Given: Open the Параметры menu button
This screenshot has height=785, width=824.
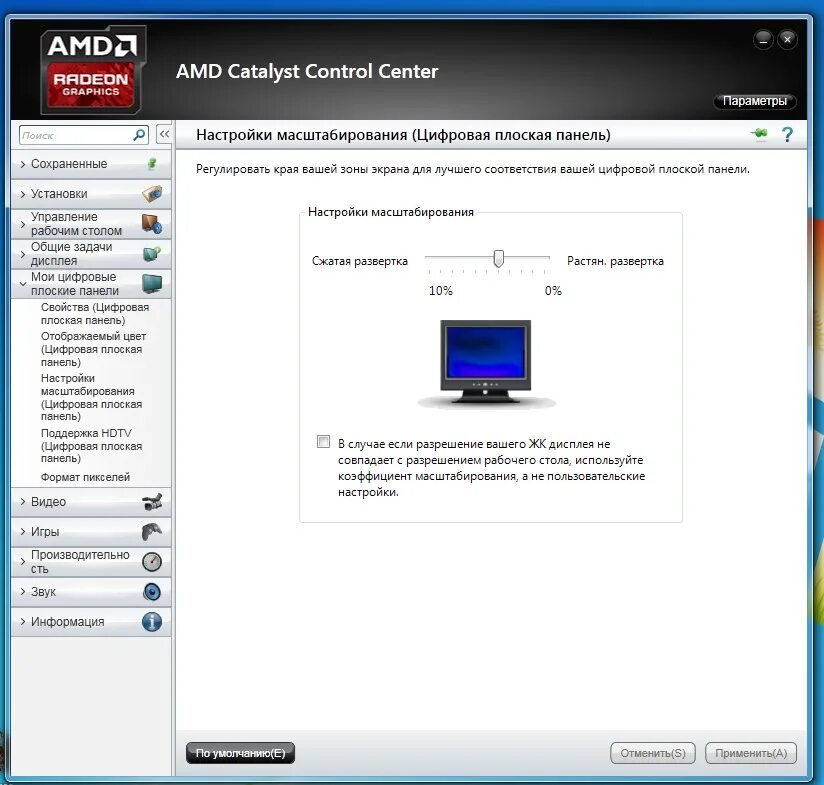Looking at the screenshot, I should coord(755,101).
